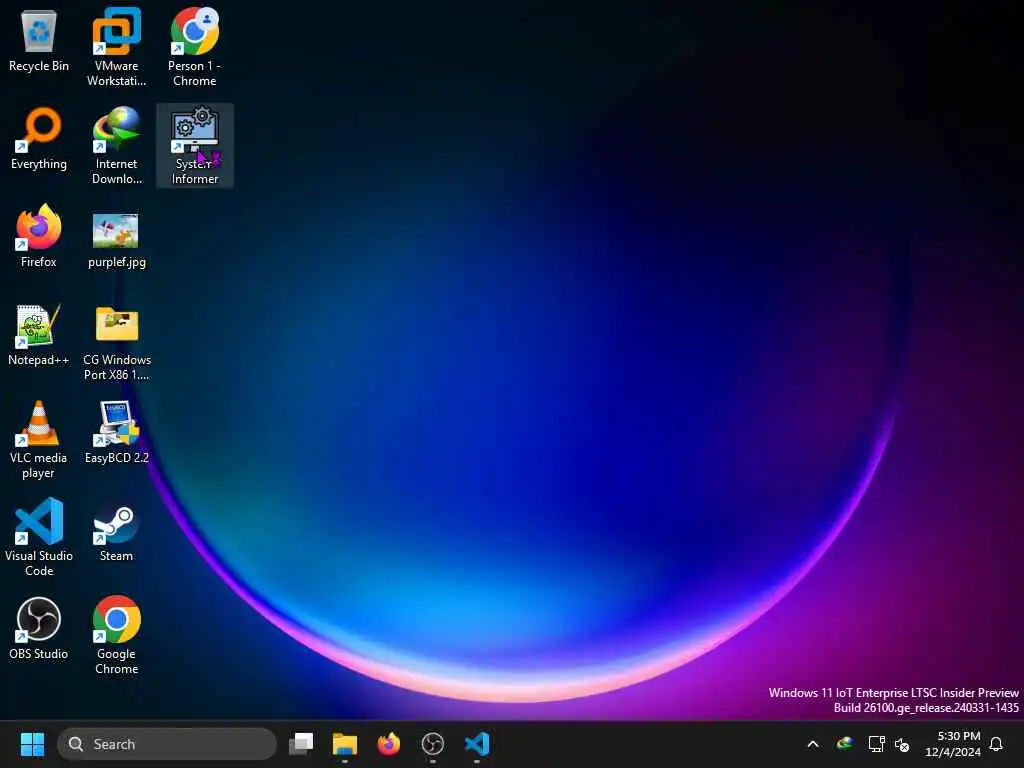The image size is (1024, 768).
Task: Select the Visual Studio Code desktop shortcut
Action: click(x=39, y=537)
